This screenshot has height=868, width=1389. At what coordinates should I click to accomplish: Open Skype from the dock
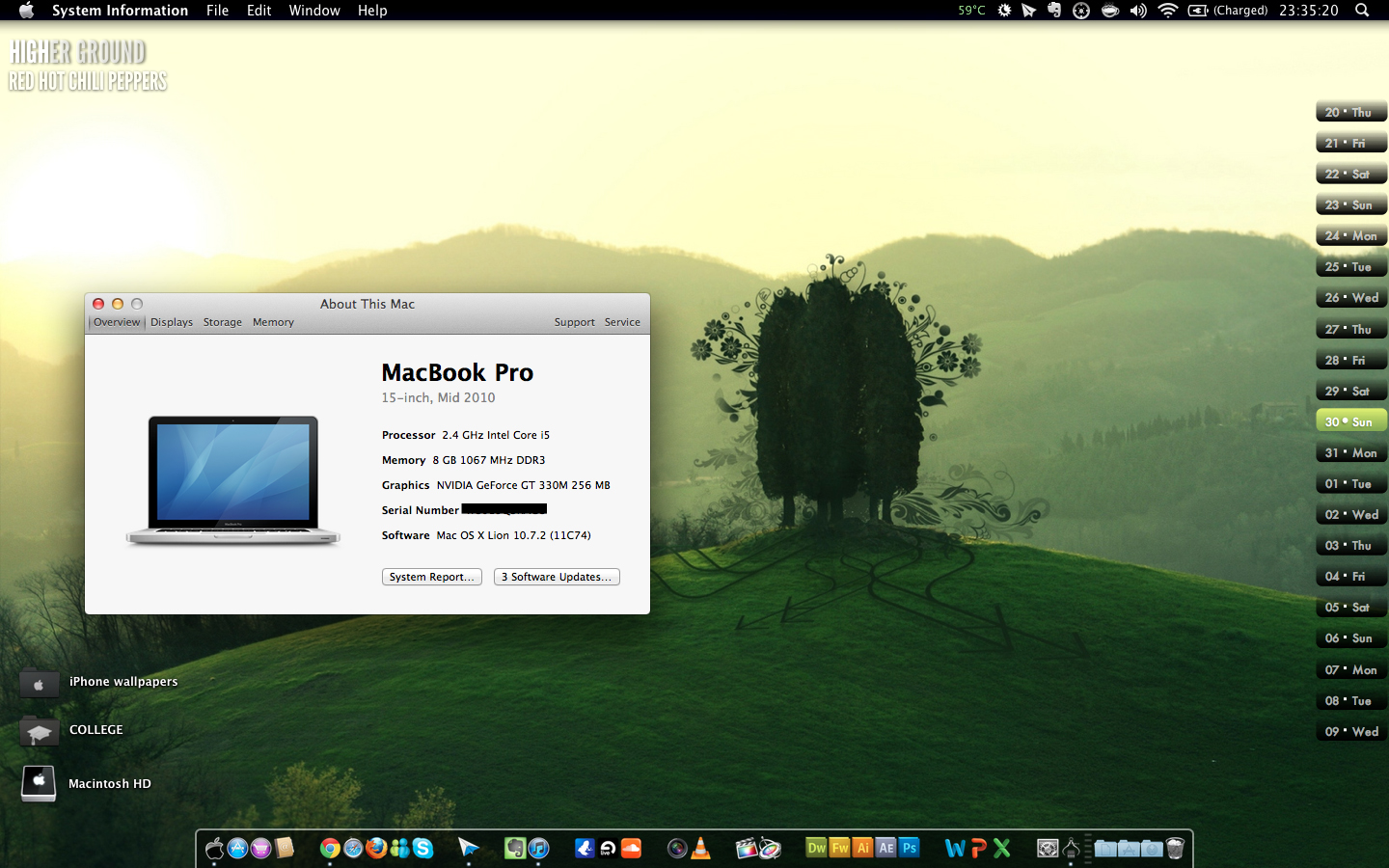[x=422, y=848]
